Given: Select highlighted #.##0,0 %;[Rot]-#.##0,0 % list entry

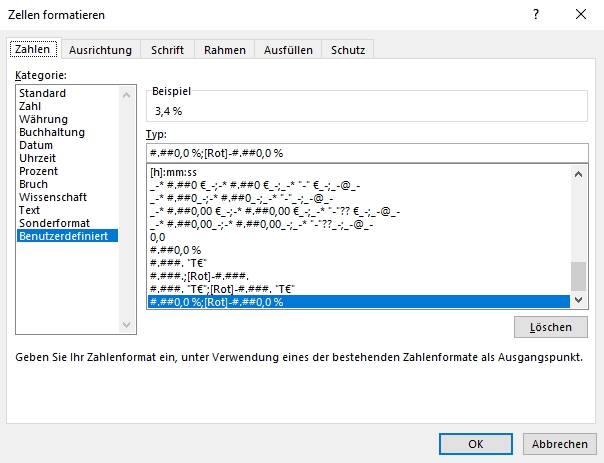Looking at the screenshot, I should point(359,302).
